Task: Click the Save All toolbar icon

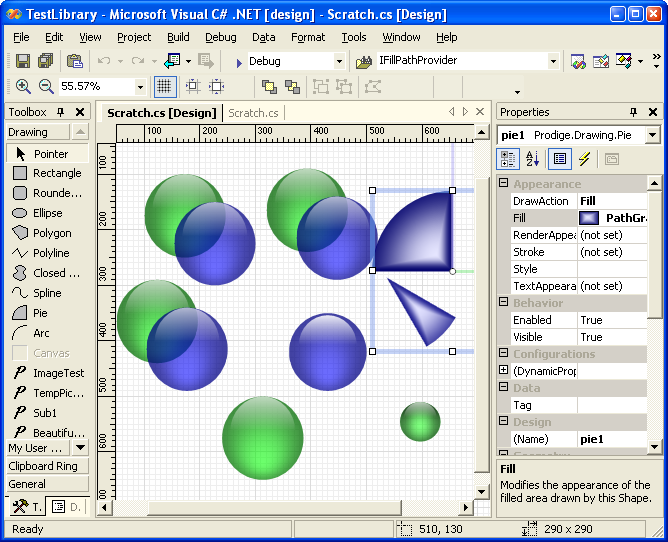Action: (44, 62)
